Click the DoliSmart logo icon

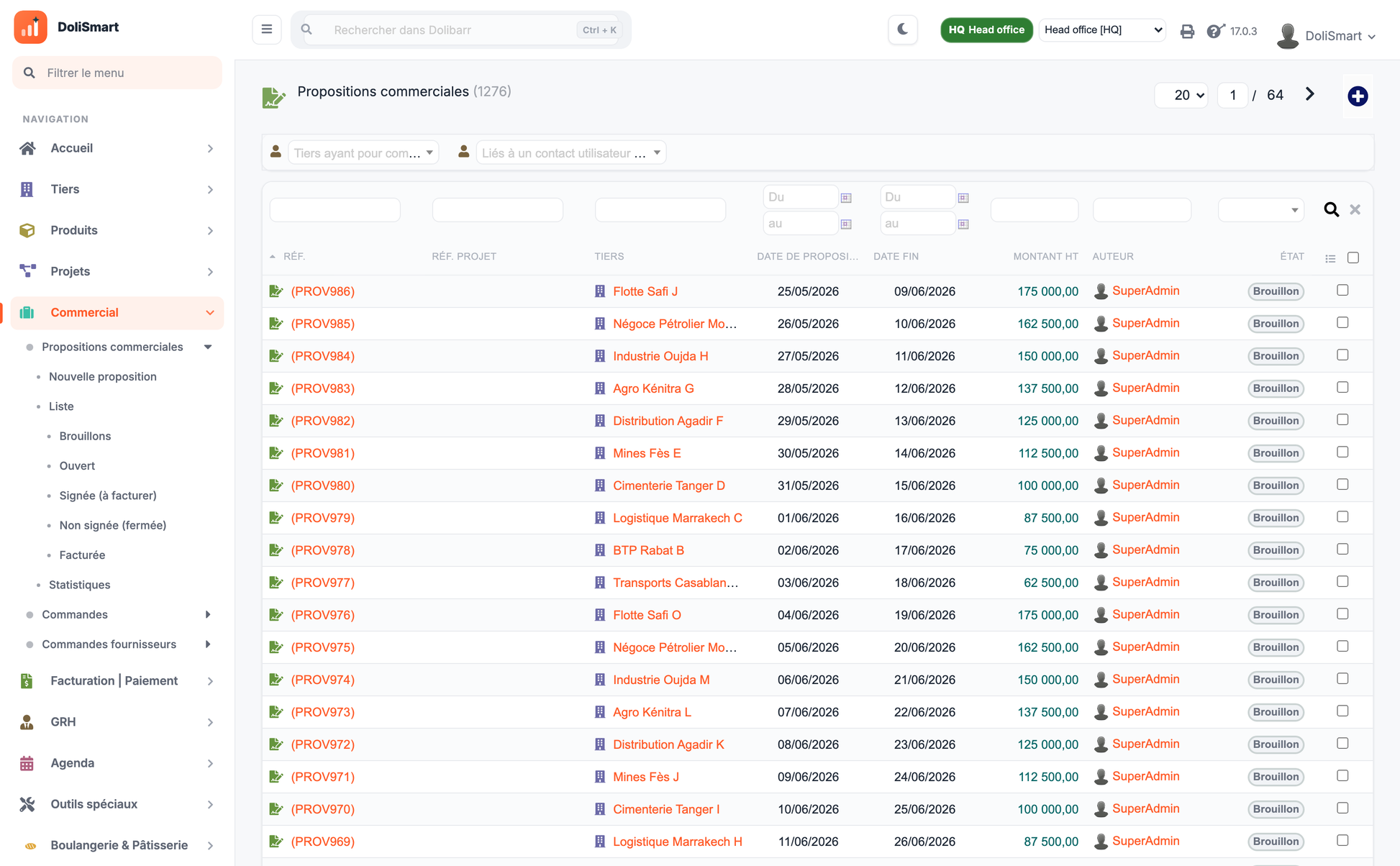click(x=30, y=27)
